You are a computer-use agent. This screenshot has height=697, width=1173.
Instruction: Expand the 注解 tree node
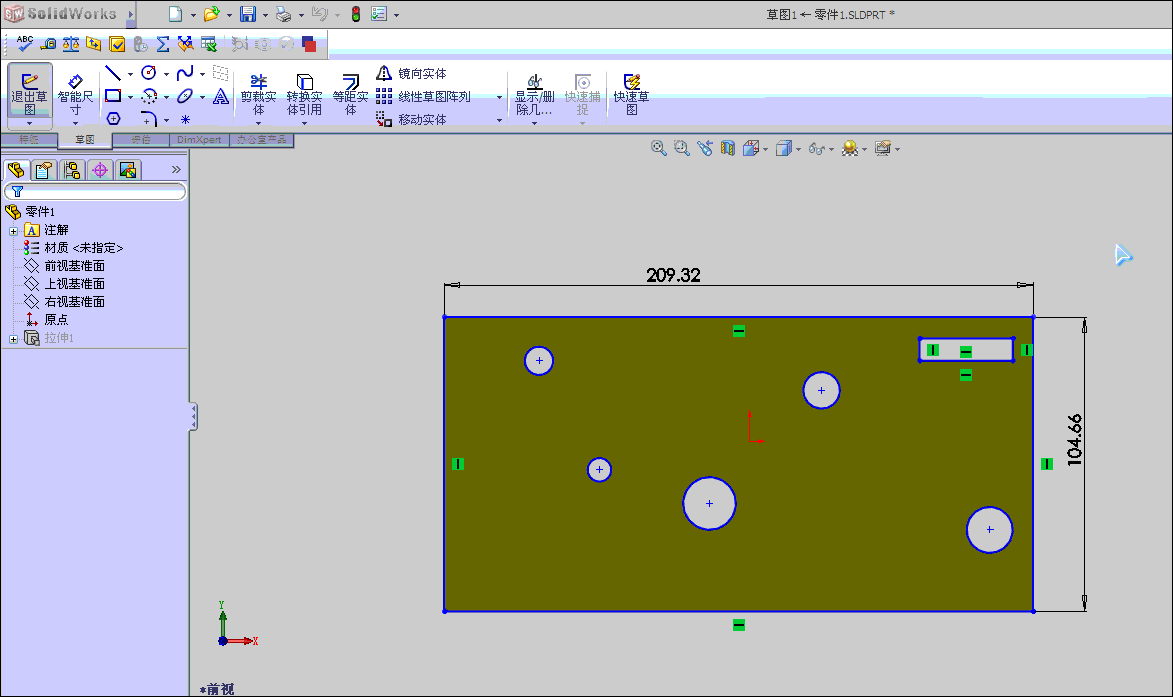point(13,231)
